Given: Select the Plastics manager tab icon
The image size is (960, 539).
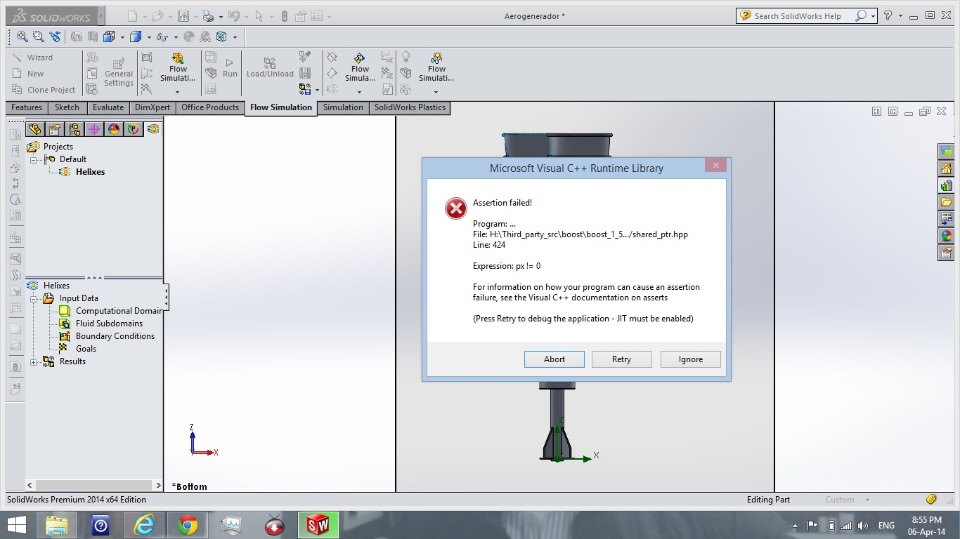Looking at the screenshot, I should point(133,129).
